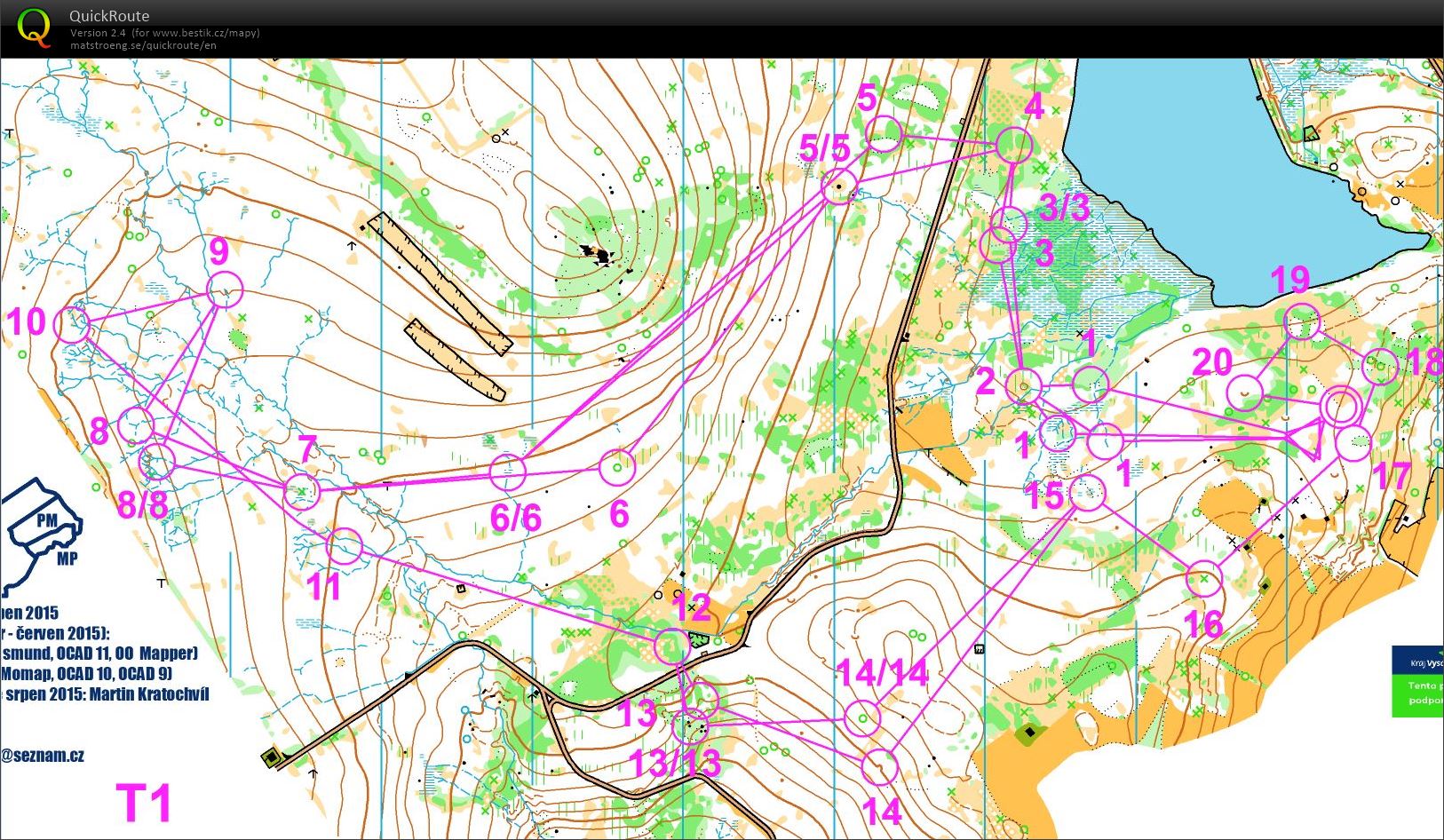Expand the 6/6 split marker
Screen dimensions: 1444x840
[507, 472]
